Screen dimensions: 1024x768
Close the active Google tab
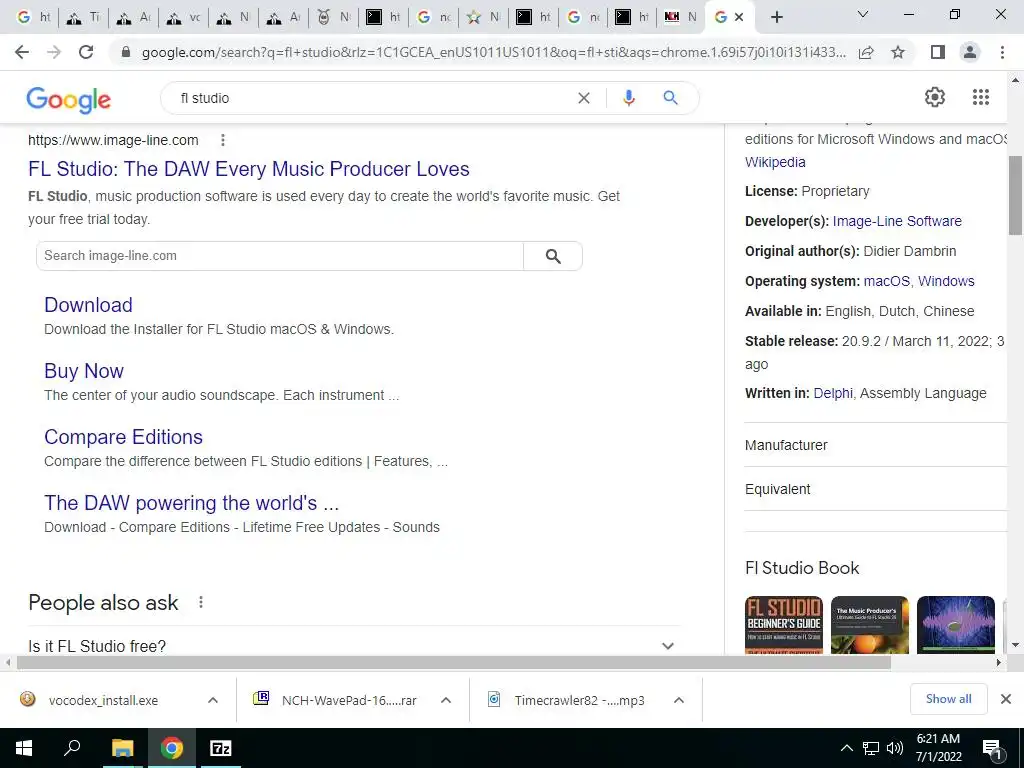[739, 18]
